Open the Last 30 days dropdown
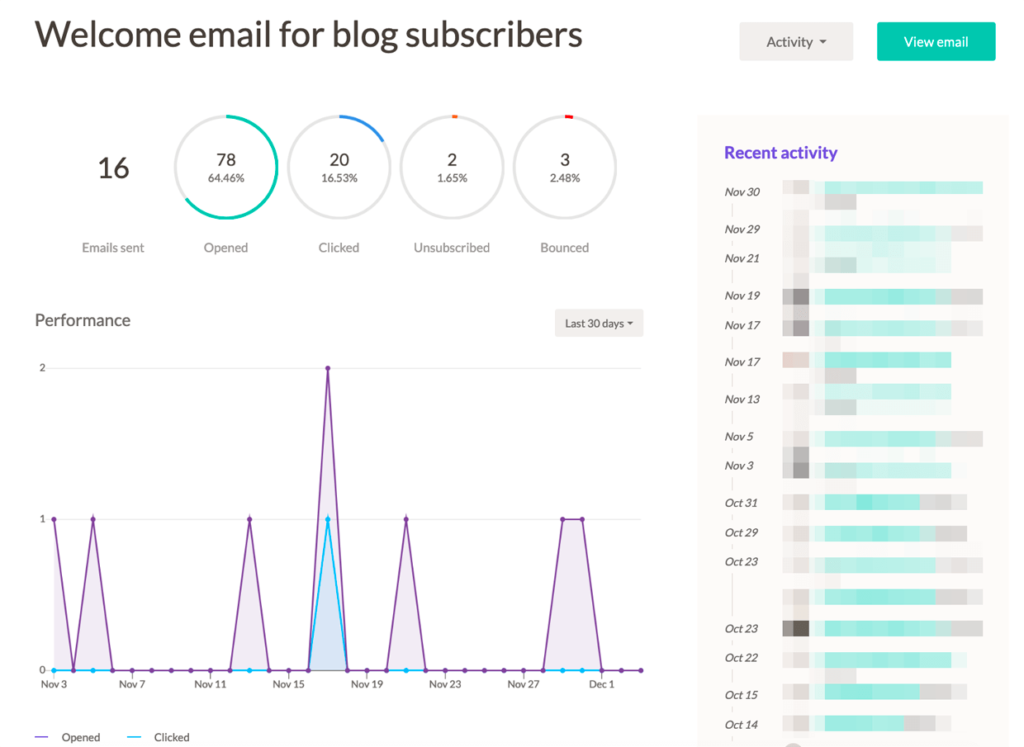The width and height of the screenshot is (1024, 747). (x=599, y=323)
